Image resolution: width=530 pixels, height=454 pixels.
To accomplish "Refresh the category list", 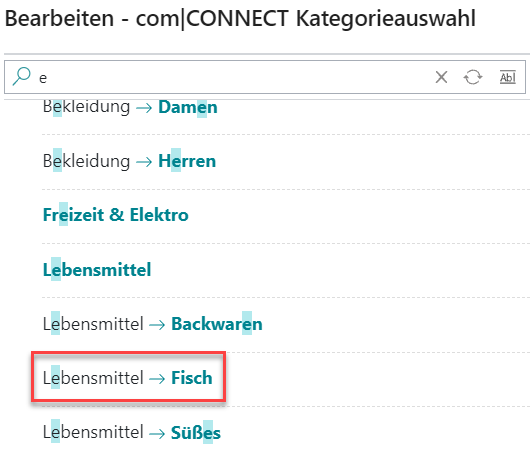I will [x=473, y=77].
